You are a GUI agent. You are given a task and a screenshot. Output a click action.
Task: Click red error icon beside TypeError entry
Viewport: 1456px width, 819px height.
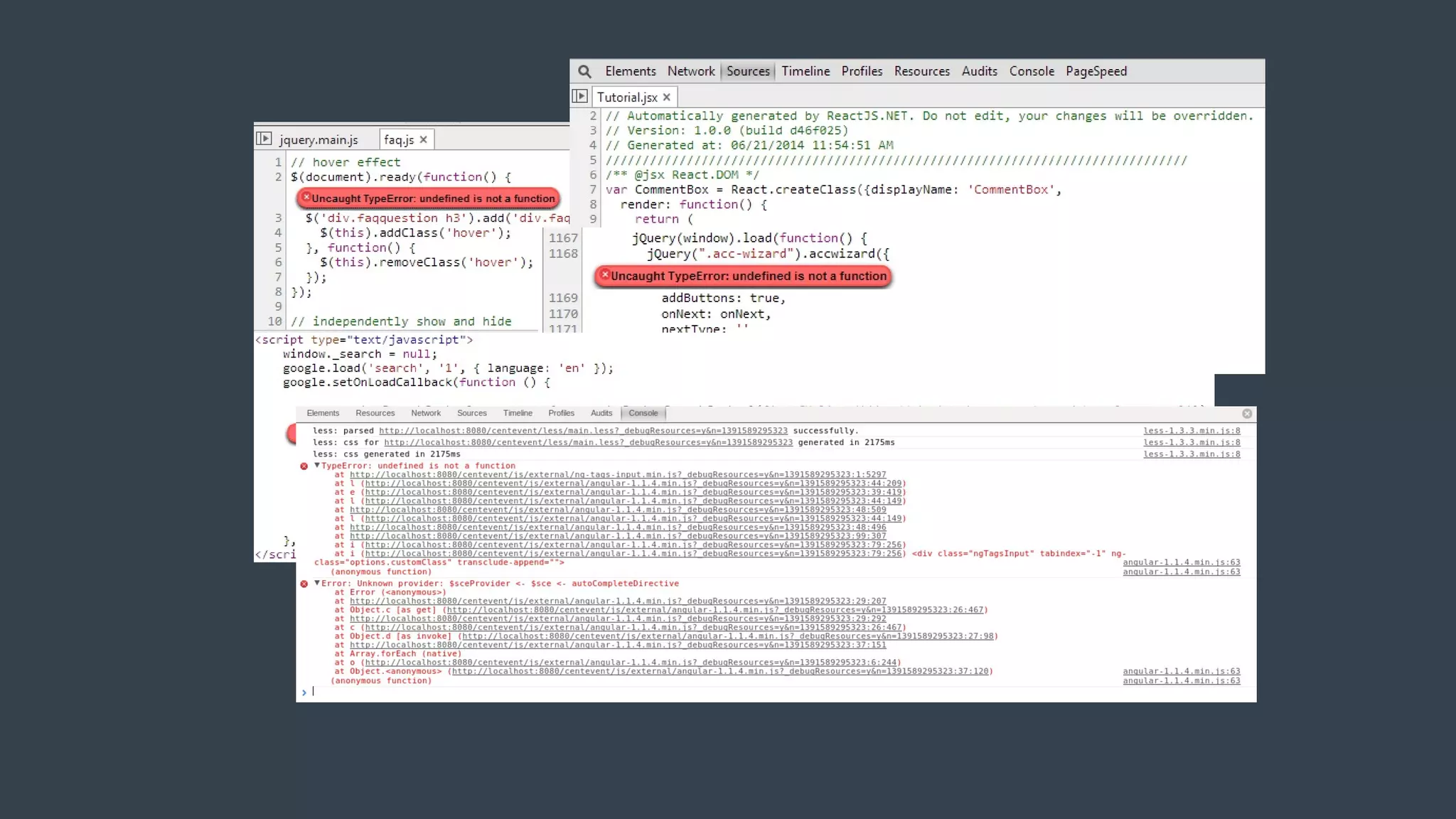304,466
